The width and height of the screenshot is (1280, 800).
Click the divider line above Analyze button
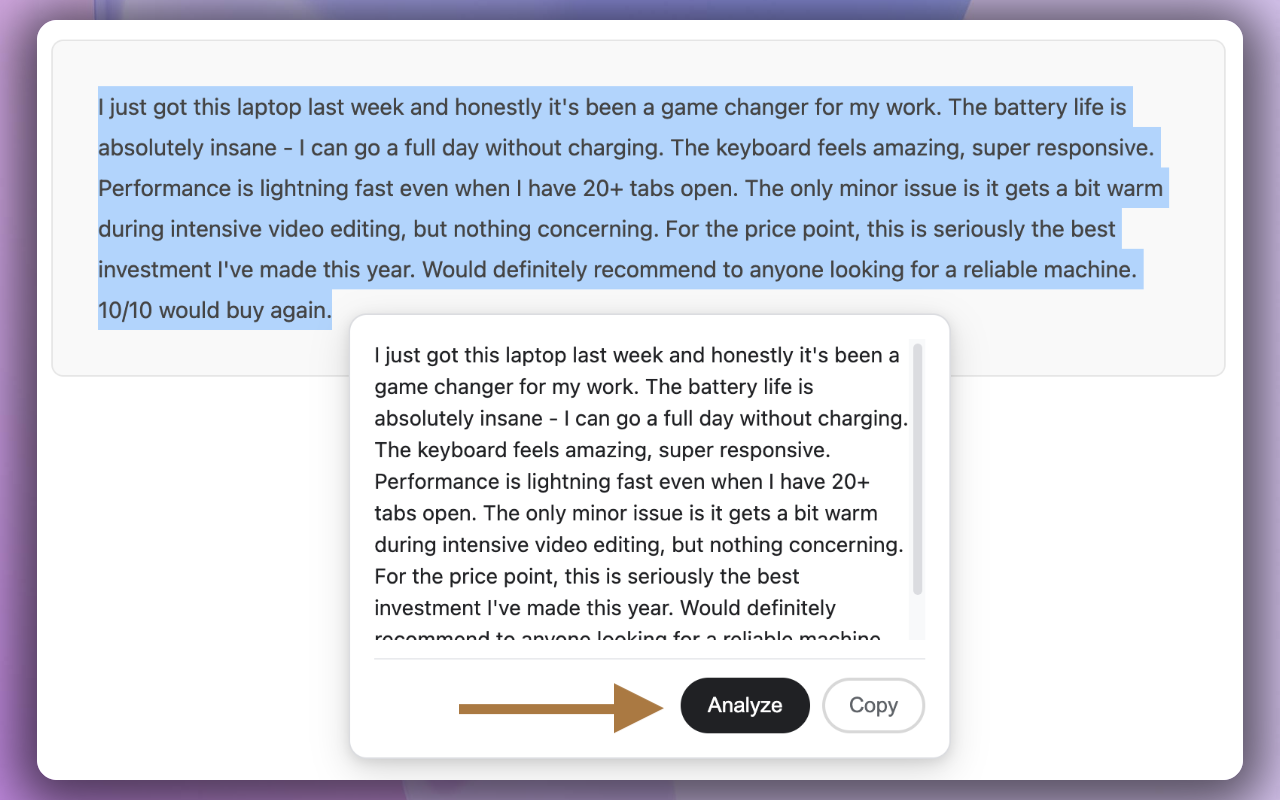coord(649,660)
